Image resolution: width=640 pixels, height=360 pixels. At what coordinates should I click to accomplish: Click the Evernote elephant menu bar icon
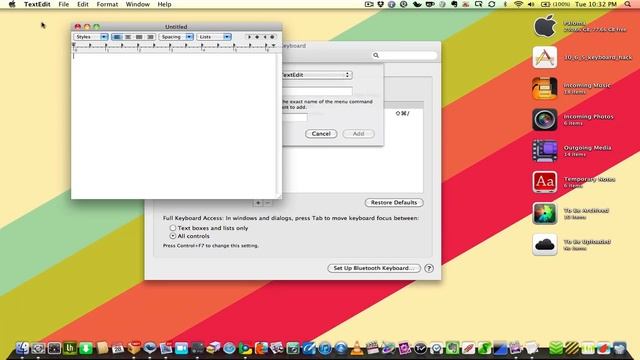coord(454,4)
